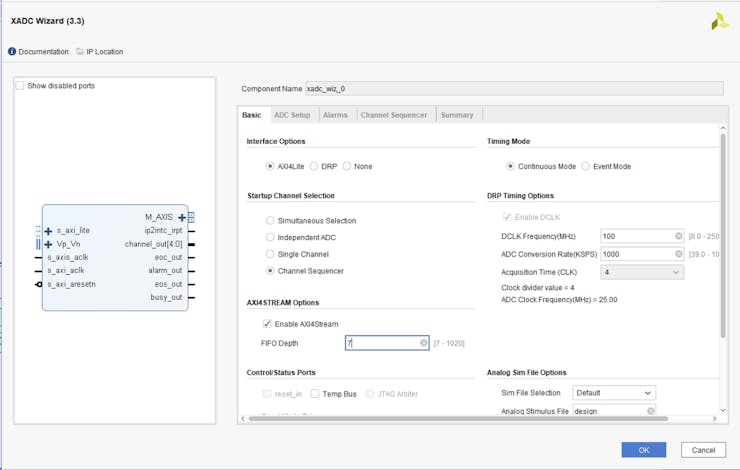
Task: Toggle the Temp Bus checkbox
Action: tap(315, 394)
